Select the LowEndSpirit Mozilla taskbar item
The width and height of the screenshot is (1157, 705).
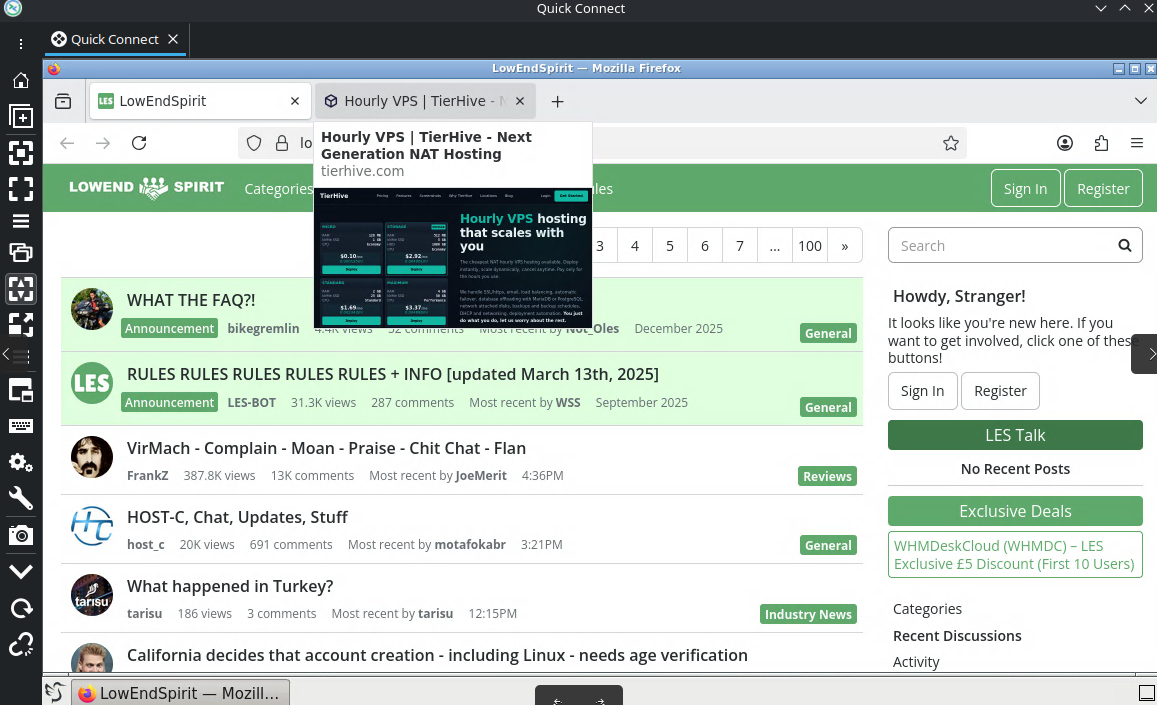181,692
